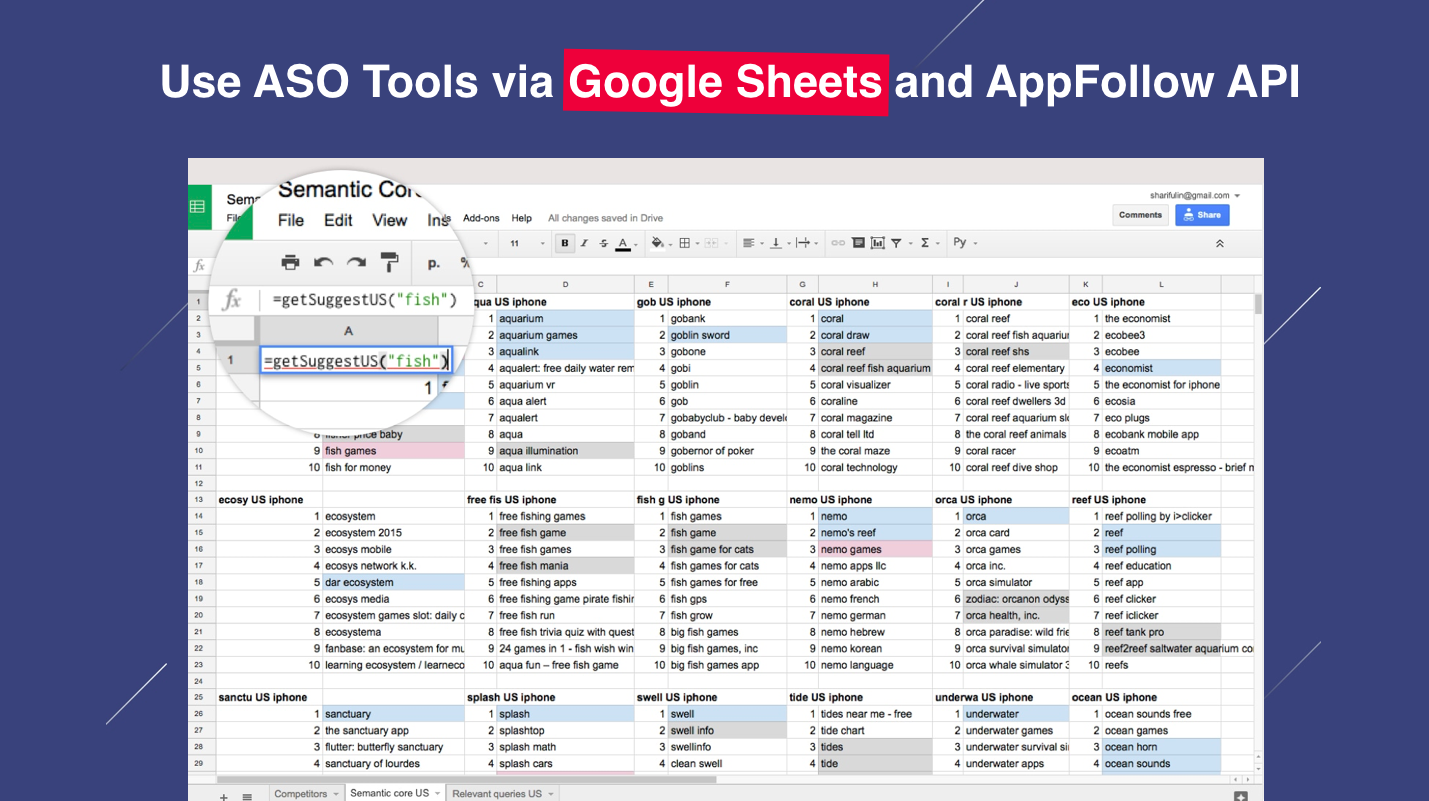Click the all sheets list icon
This screenshot has width=1429, height=801.
[x=247, y=796]
